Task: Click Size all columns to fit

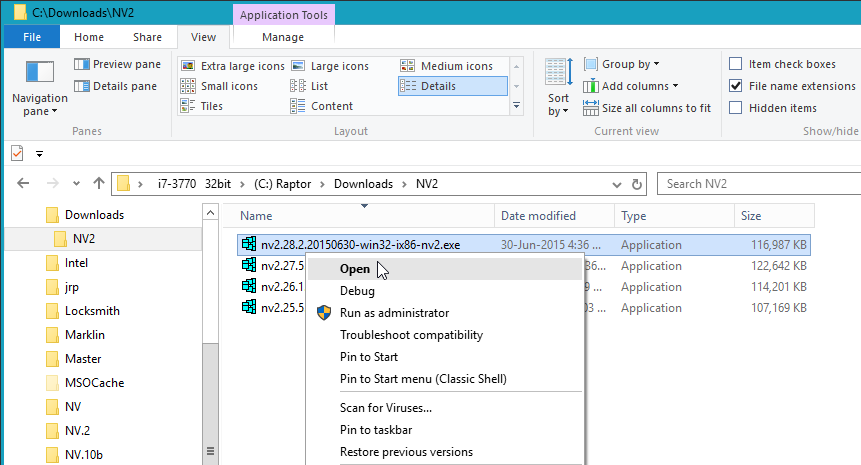Action: point(647,108)
